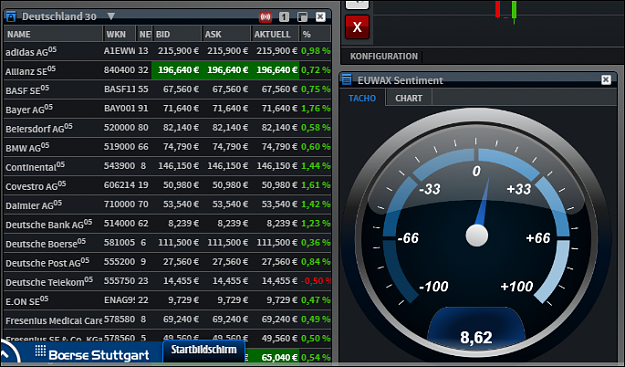
Task: Click the Covestro 1,61 % change
Action: 316,185
